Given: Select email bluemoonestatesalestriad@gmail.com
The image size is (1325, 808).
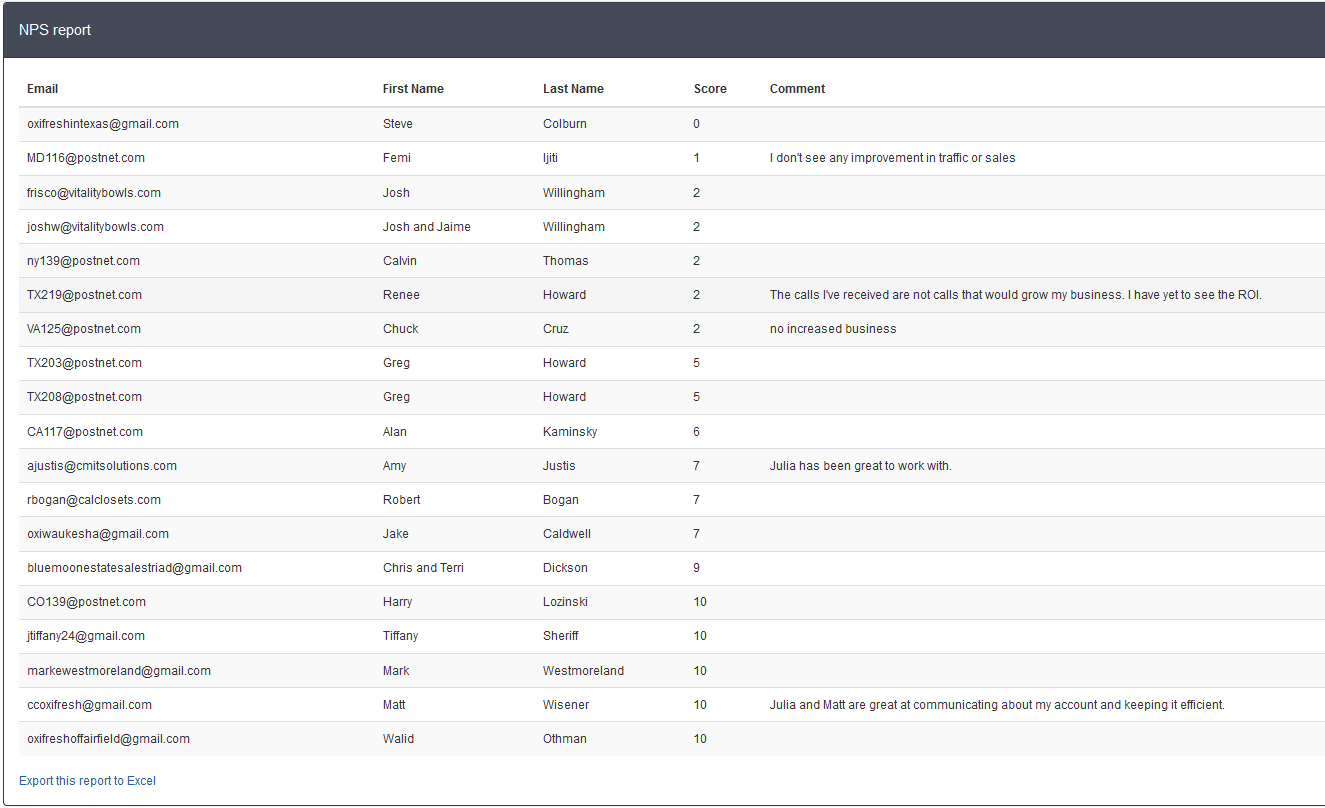Looking at the screenshot, I should (x=134, y=568).
